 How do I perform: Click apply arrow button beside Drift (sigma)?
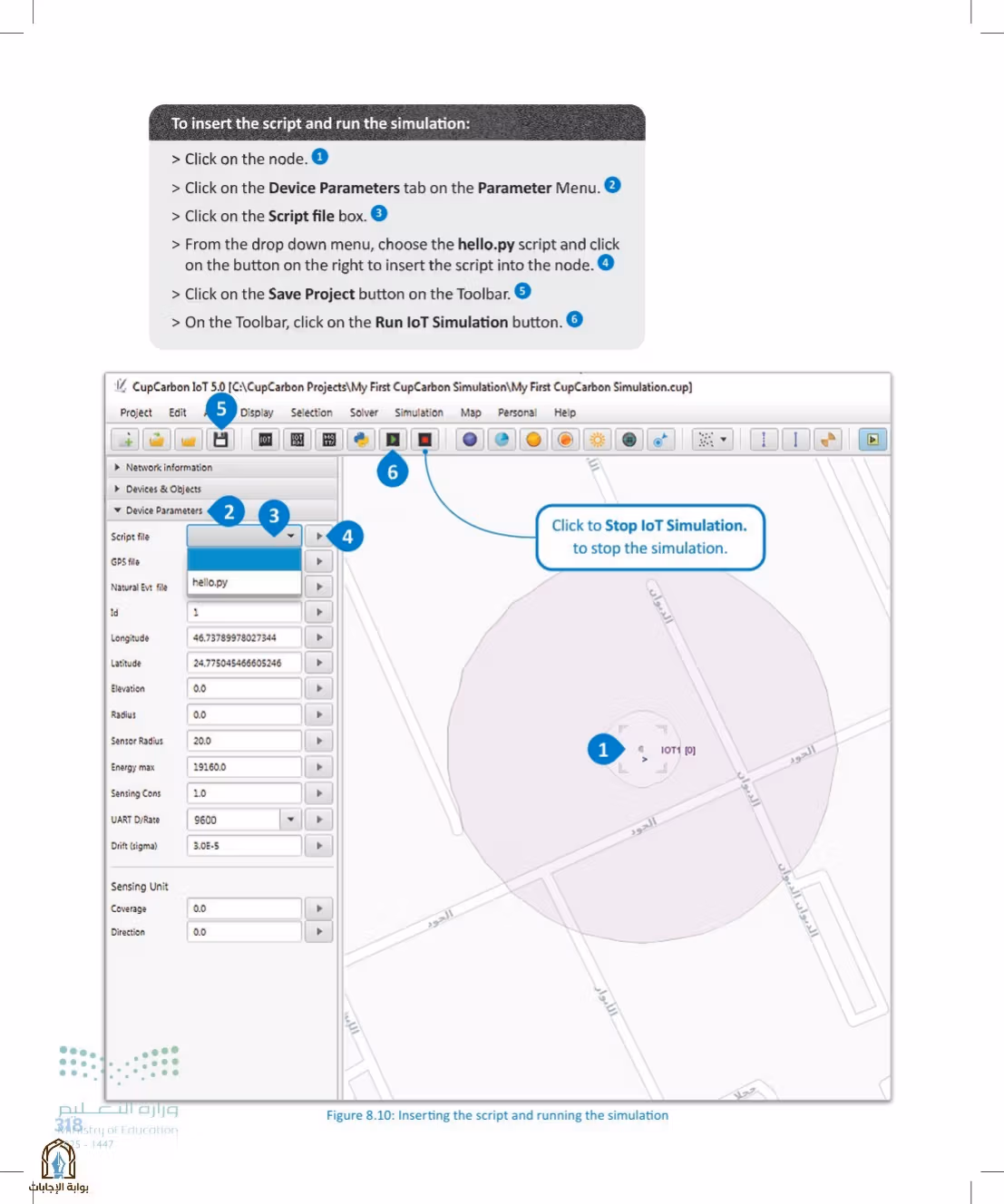coord(319,846)
